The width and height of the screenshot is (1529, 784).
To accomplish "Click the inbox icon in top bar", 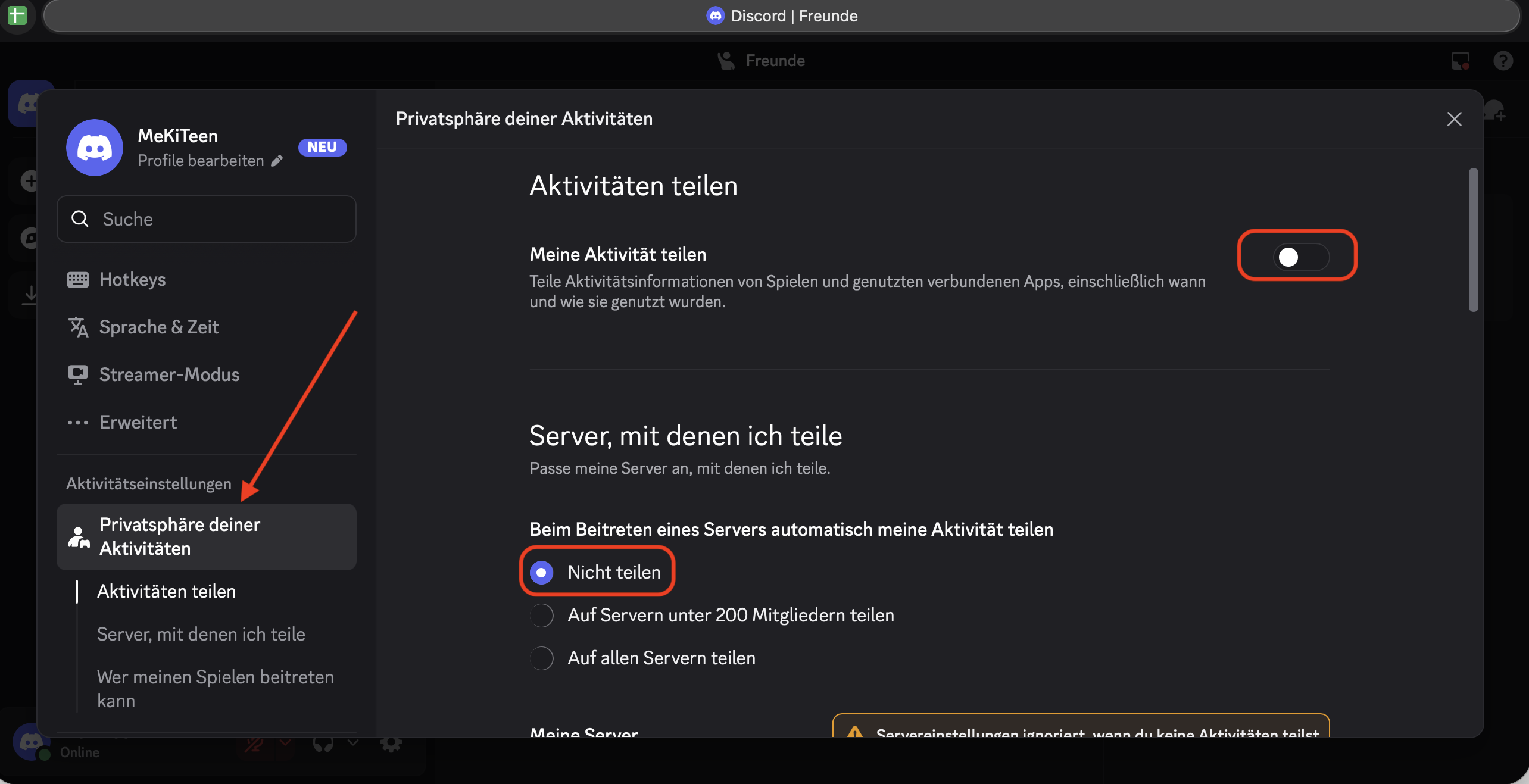I will [1460, 61].
